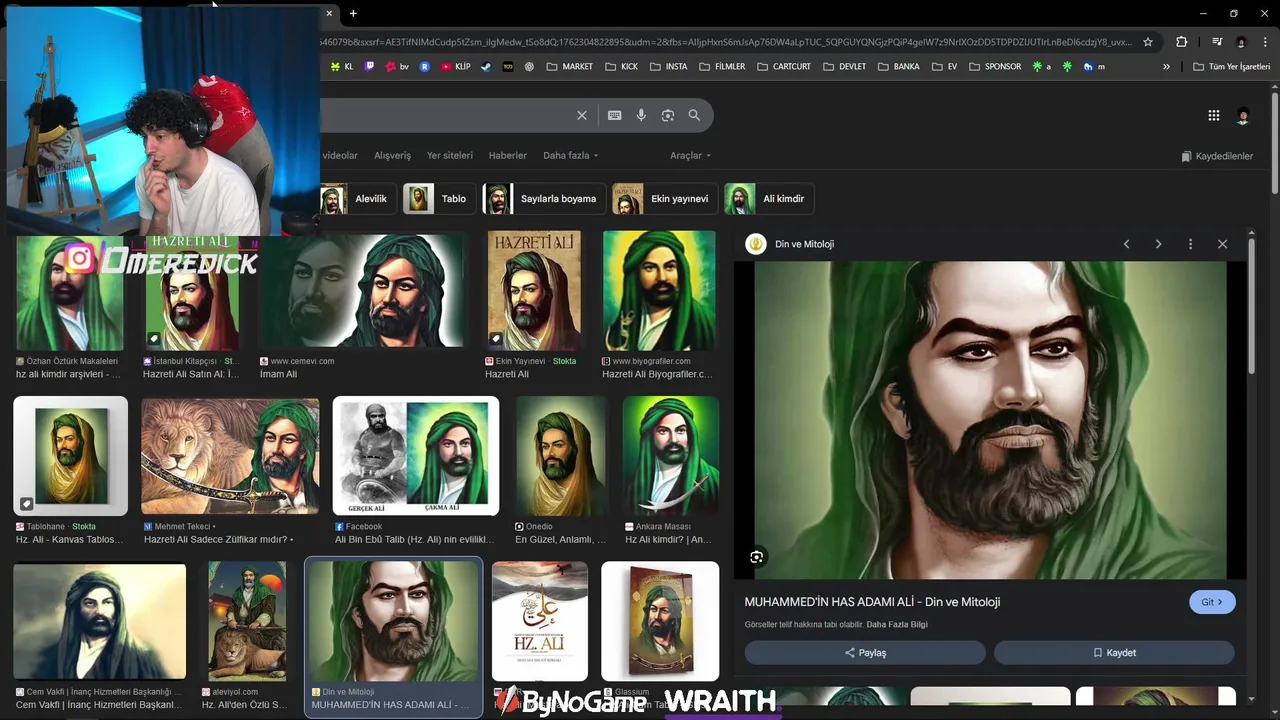Show hidden bookmarks with double chevron
This screenshot has width=1280, height=720.
pos(1166,67)
